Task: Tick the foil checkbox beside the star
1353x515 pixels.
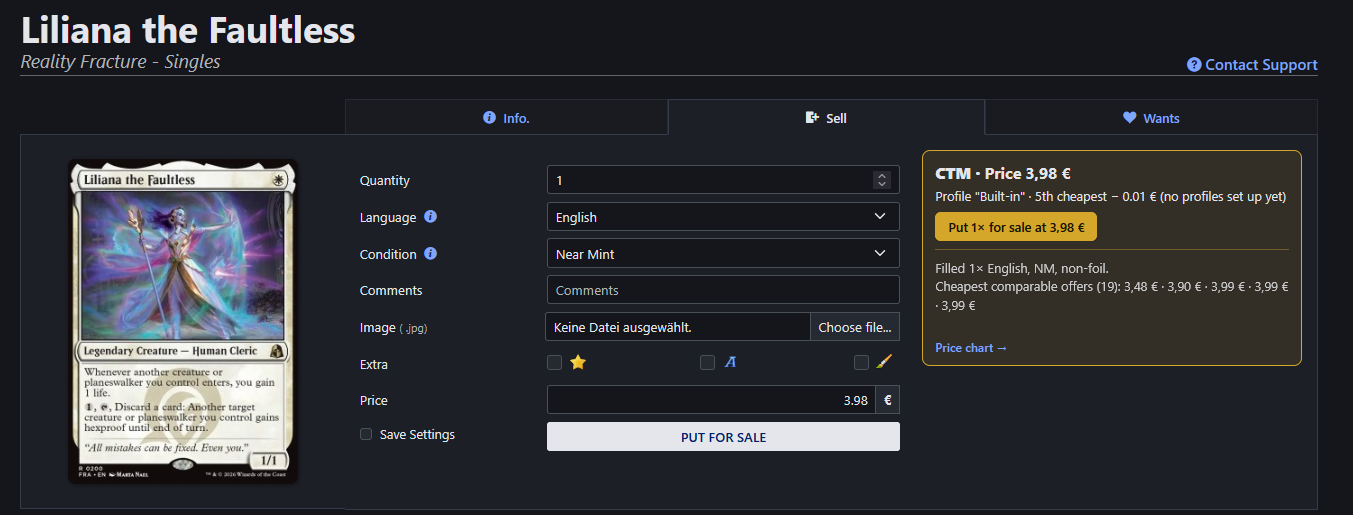Action: [554, 363]
